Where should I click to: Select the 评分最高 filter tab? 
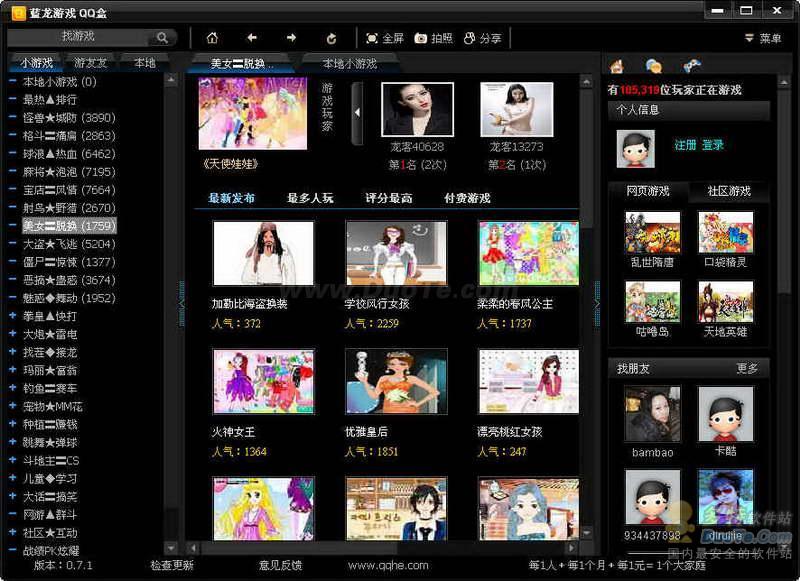coord(389,198)
